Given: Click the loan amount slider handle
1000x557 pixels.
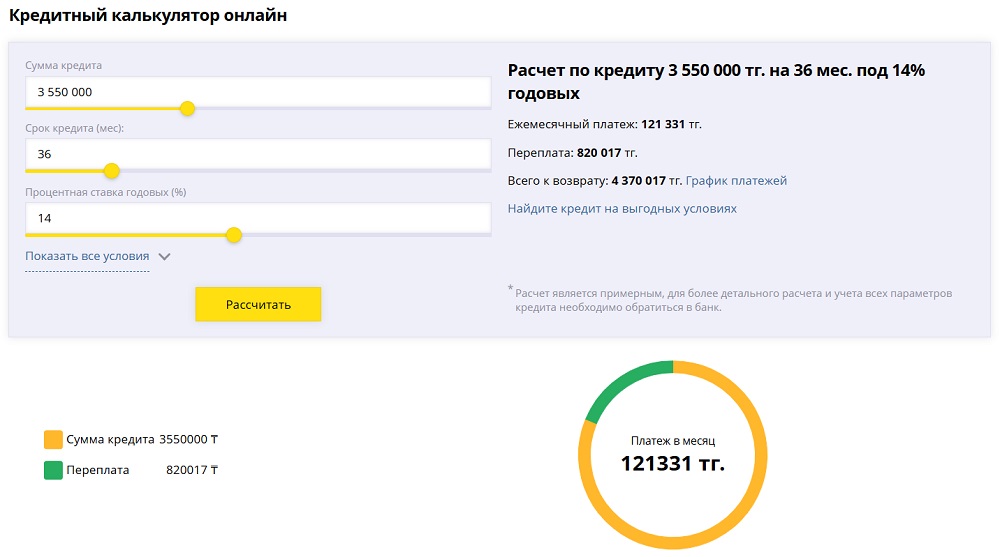Looking at the screenshot, I should (x=187, y=108).
